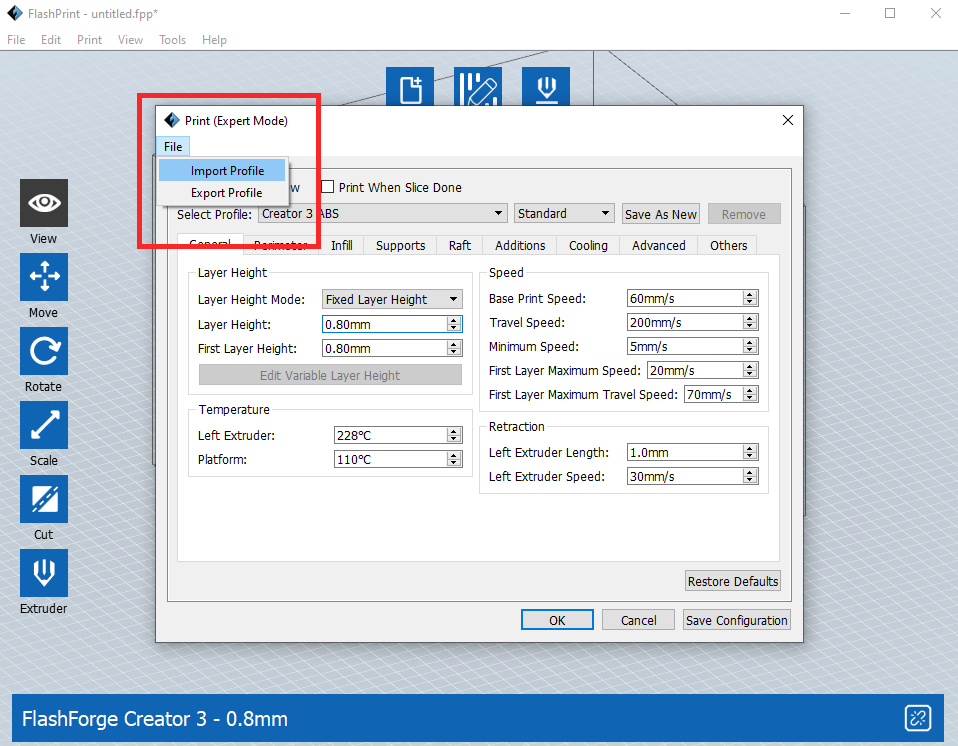Click the Print icon in top toolbar
Viewport: 958px width, 746px height.
click(x=546, y=86)
